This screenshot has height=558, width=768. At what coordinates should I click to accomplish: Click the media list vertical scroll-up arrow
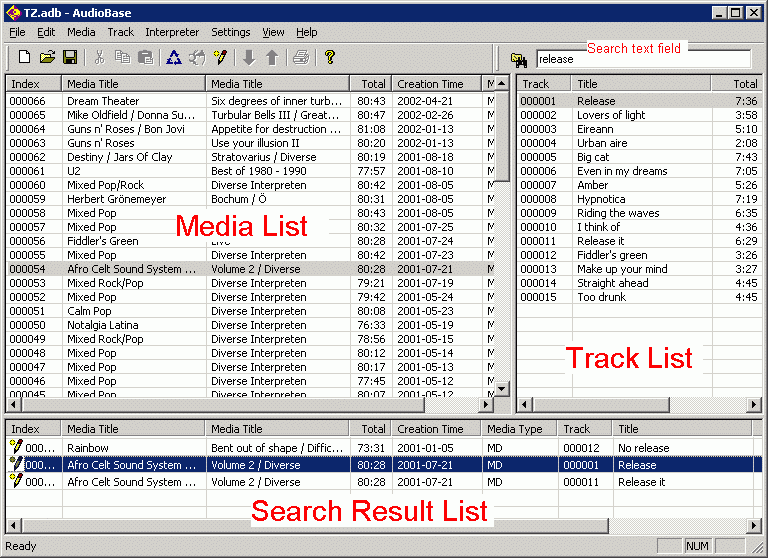point(502,84)
